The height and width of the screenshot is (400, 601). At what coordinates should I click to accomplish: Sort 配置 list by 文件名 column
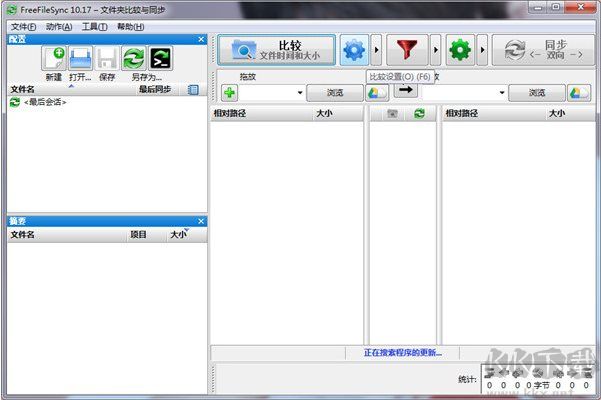click(72, 90)
